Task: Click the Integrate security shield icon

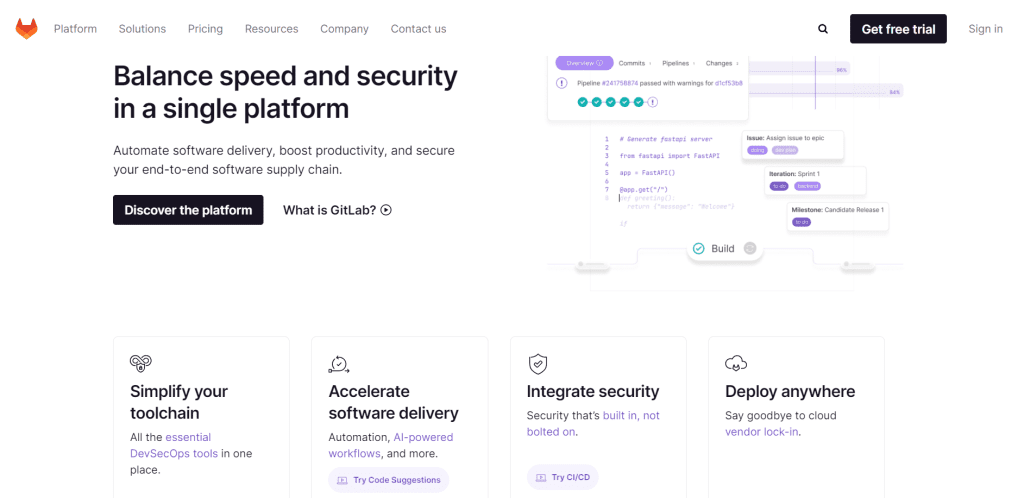Action: pos(537,364)
